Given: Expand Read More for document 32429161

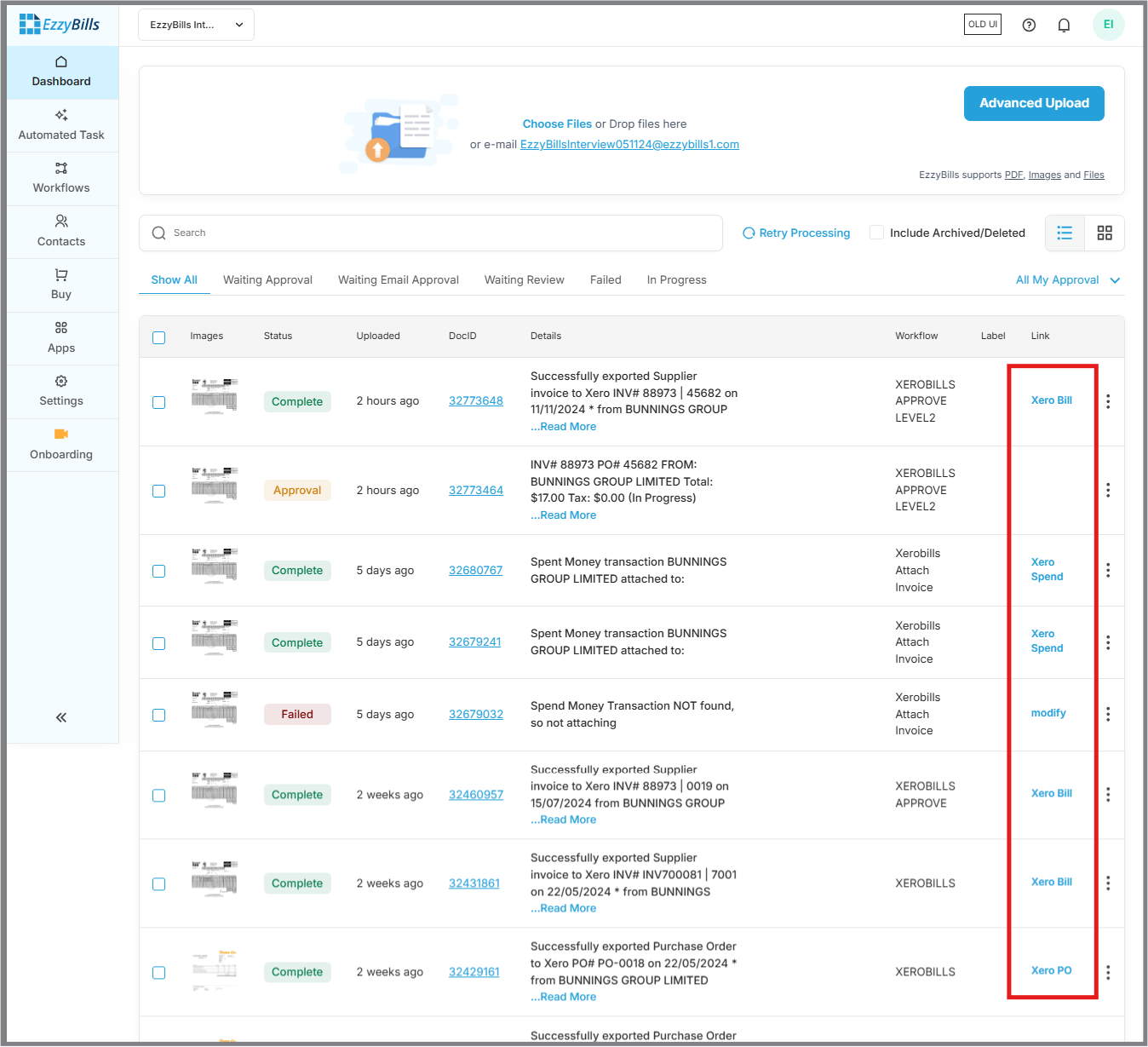Looking at the screenshot, I should [x=564, y=997].
